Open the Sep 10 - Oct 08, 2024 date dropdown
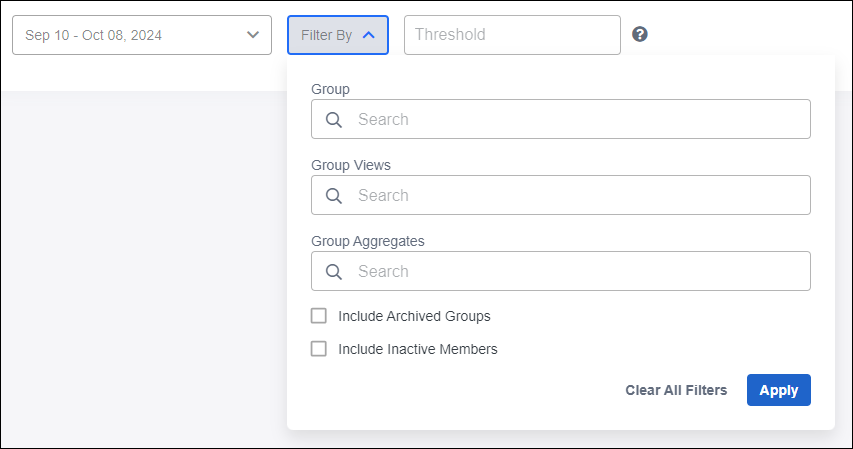Screen dimensions: 853x449 point(141,35)
